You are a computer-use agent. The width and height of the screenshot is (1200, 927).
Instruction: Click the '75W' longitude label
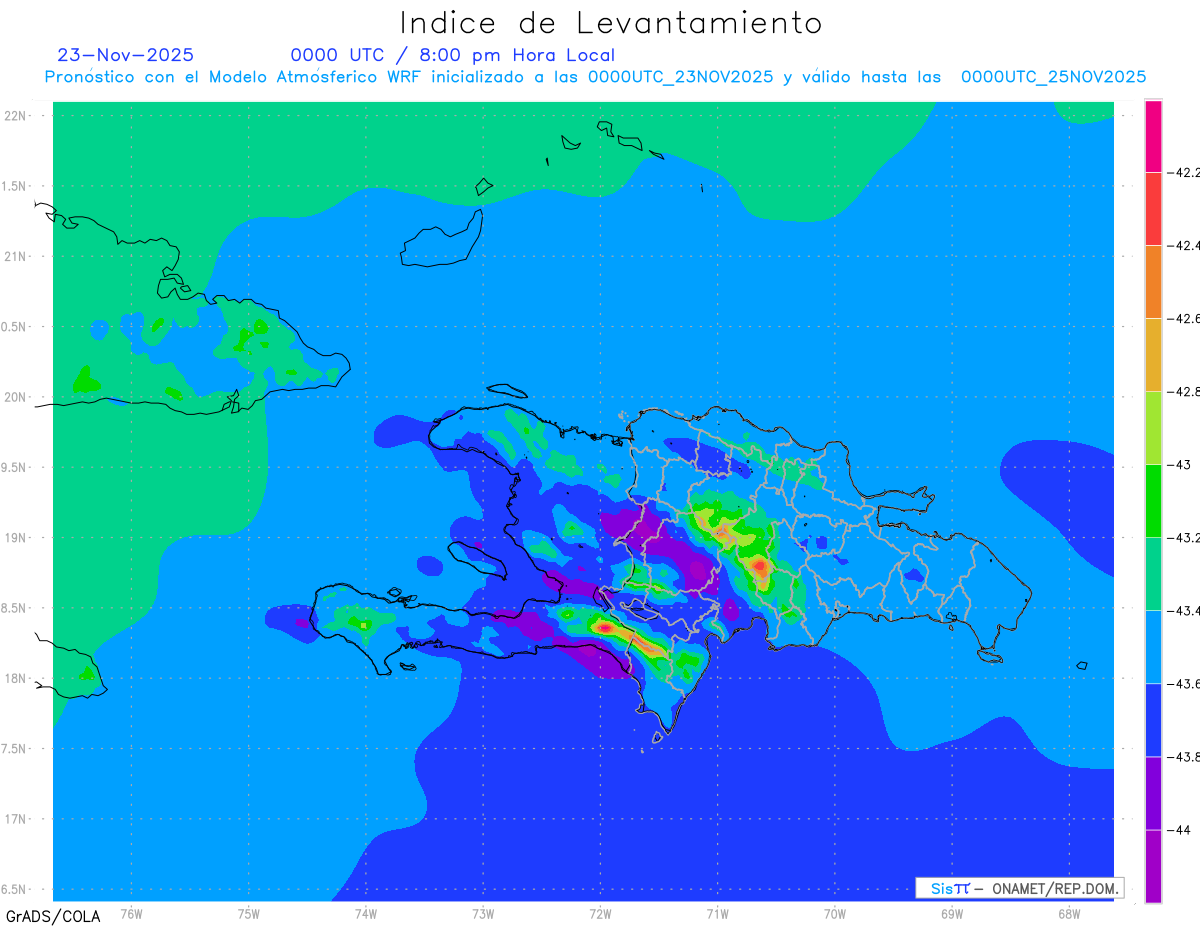click(x=249, y=913)
